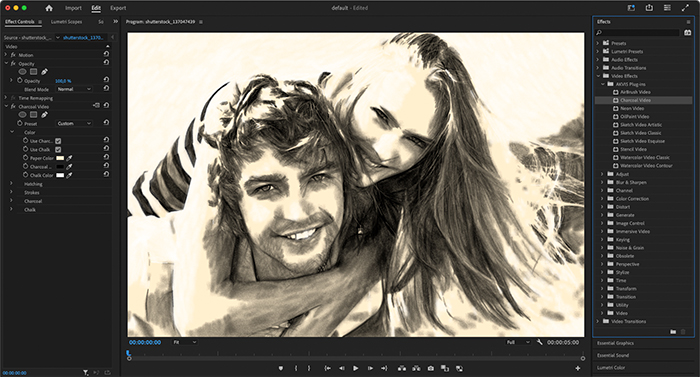Select the Edit workspace tab
Screen dimensions: 700x377
96,8
